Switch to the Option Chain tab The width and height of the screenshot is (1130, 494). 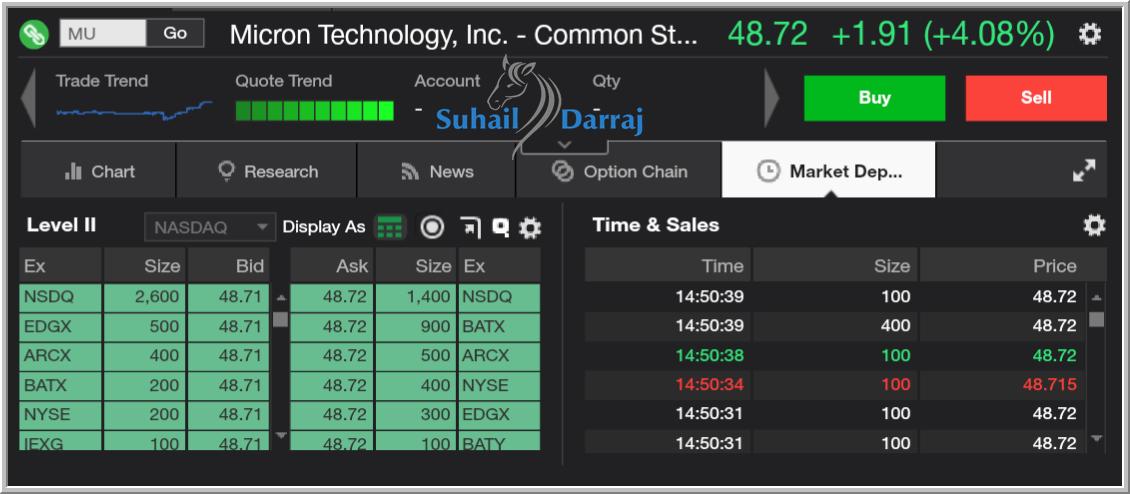619,170
